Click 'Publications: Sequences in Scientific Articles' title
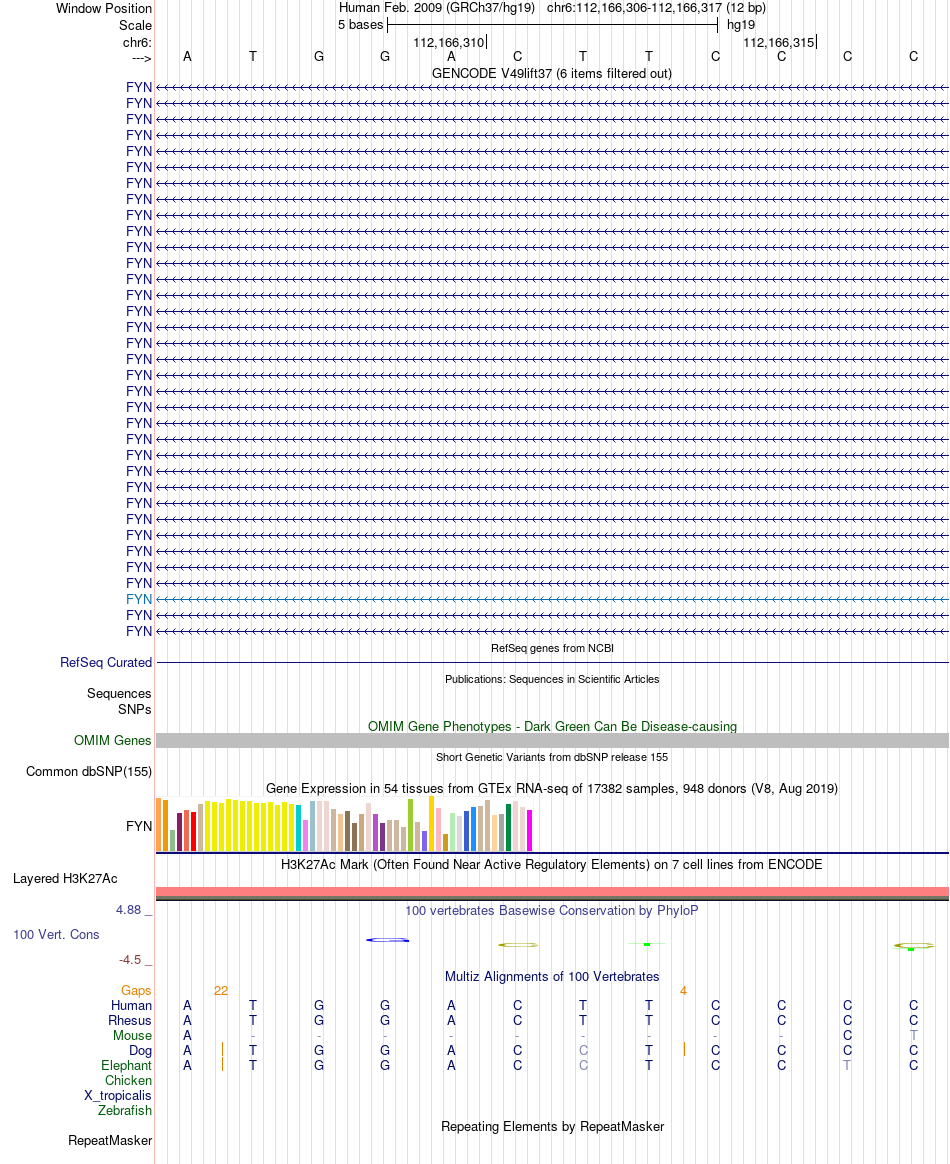This screenshot has width=950, height=1164. click(552, 679)
